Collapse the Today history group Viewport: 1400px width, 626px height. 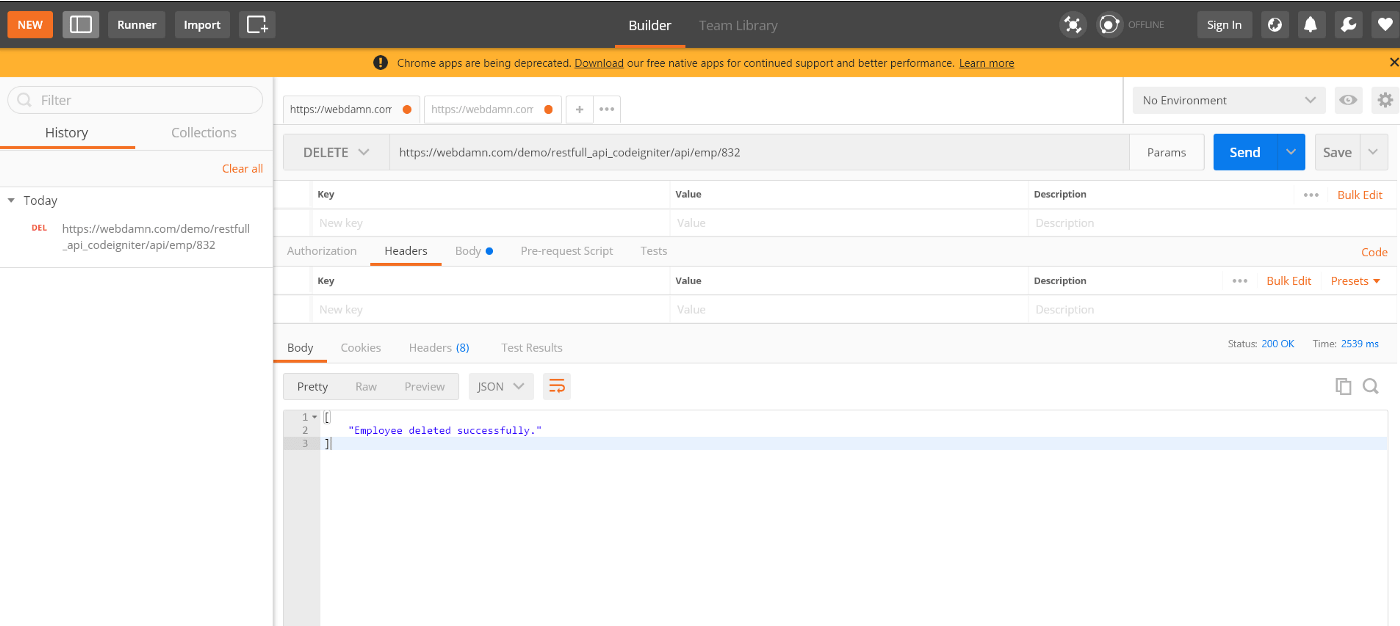coord(11,200)
